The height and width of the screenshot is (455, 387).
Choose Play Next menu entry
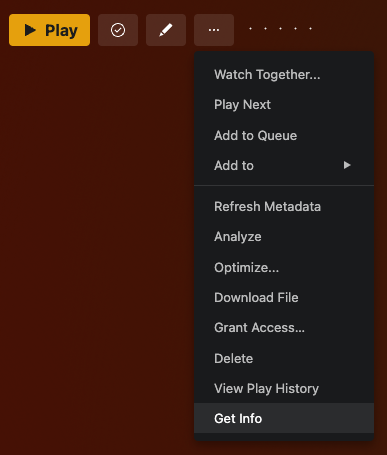click(x=284, y=105)
